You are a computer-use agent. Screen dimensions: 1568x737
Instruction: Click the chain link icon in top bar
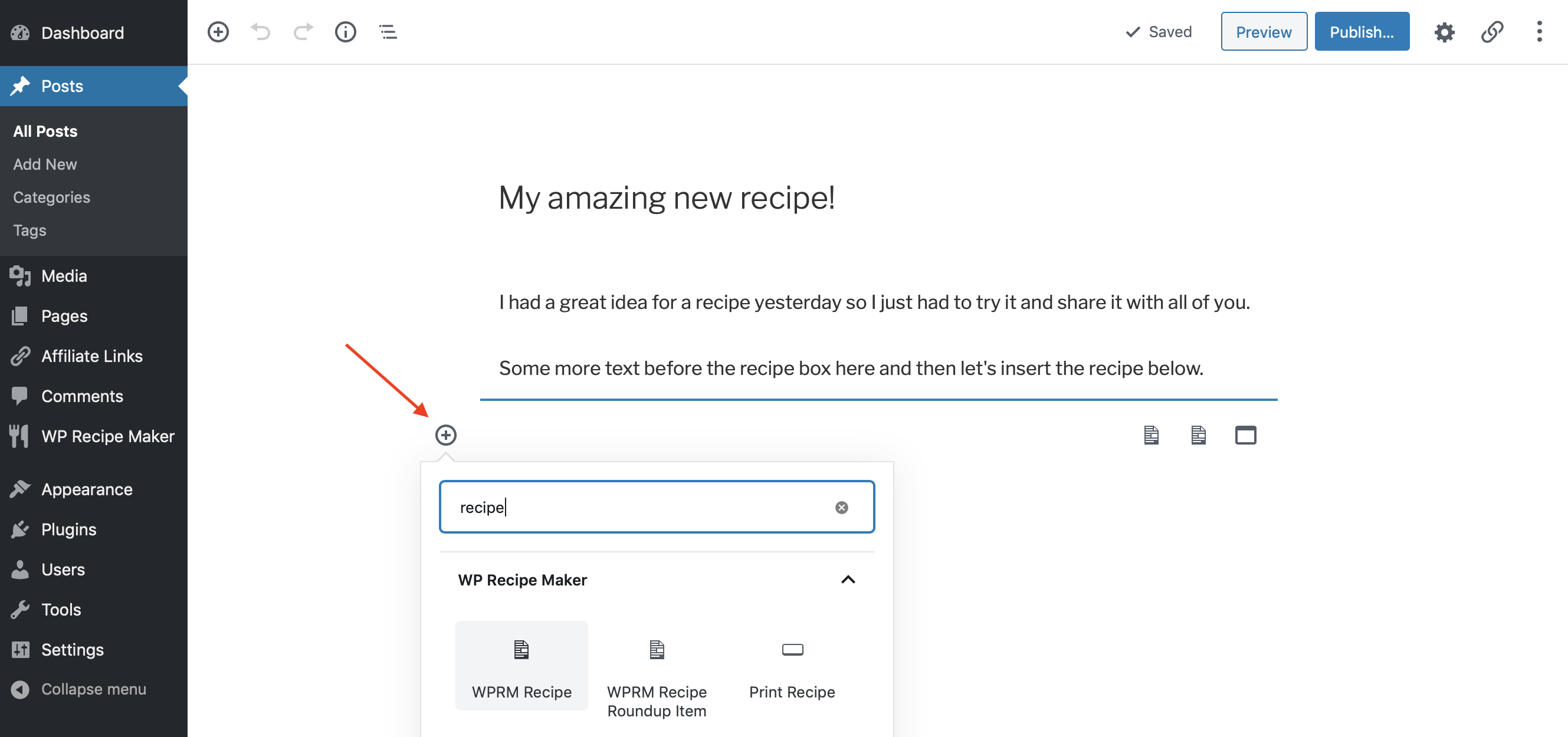[x=1492, y=32]
